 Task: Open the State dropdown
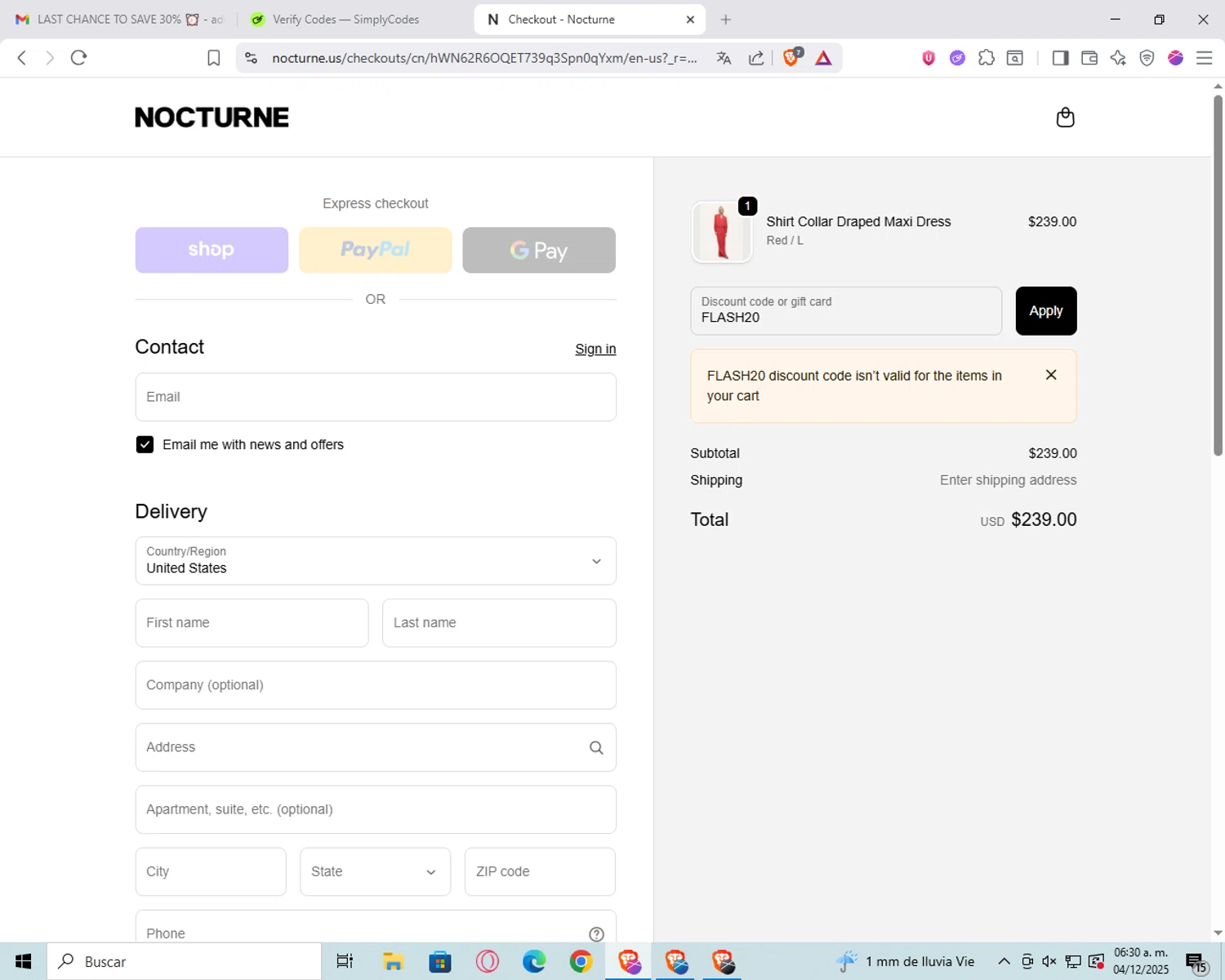coord(375,871)
